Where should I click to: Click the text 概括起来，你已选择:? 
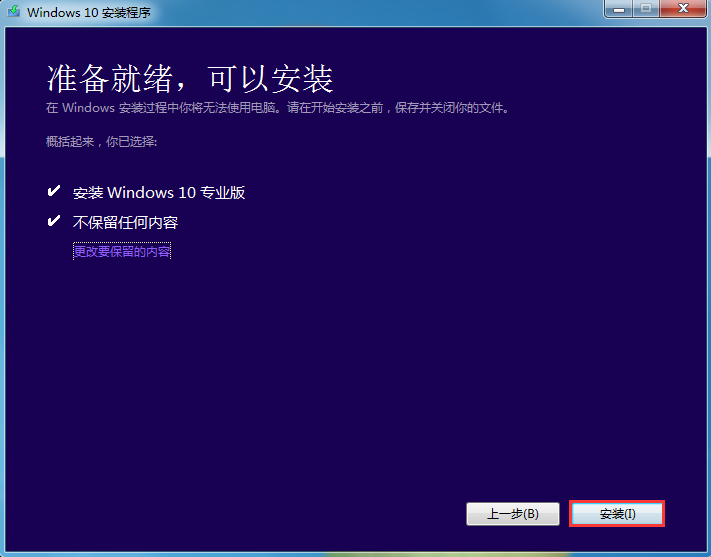(102, 142)
